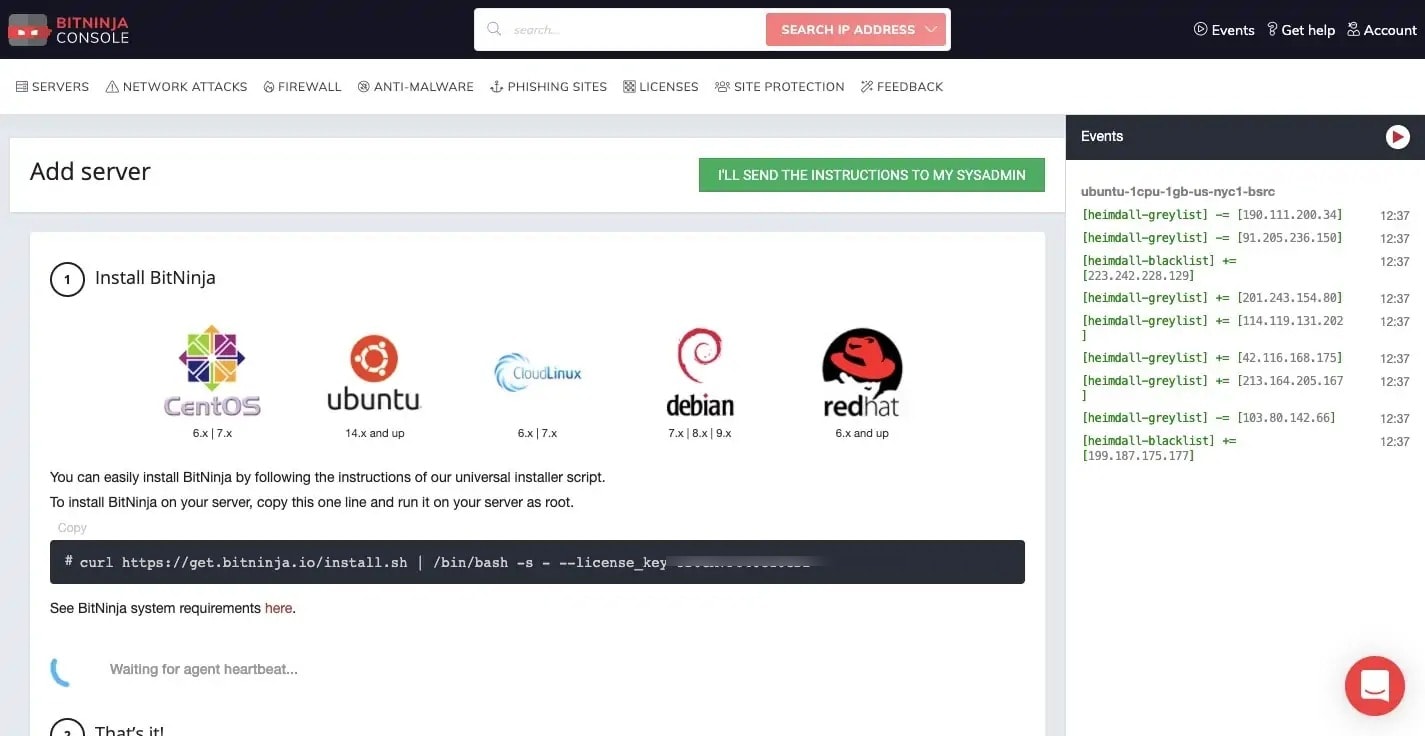
Task: Open Events in the top bar
Action: point(1224,30)
